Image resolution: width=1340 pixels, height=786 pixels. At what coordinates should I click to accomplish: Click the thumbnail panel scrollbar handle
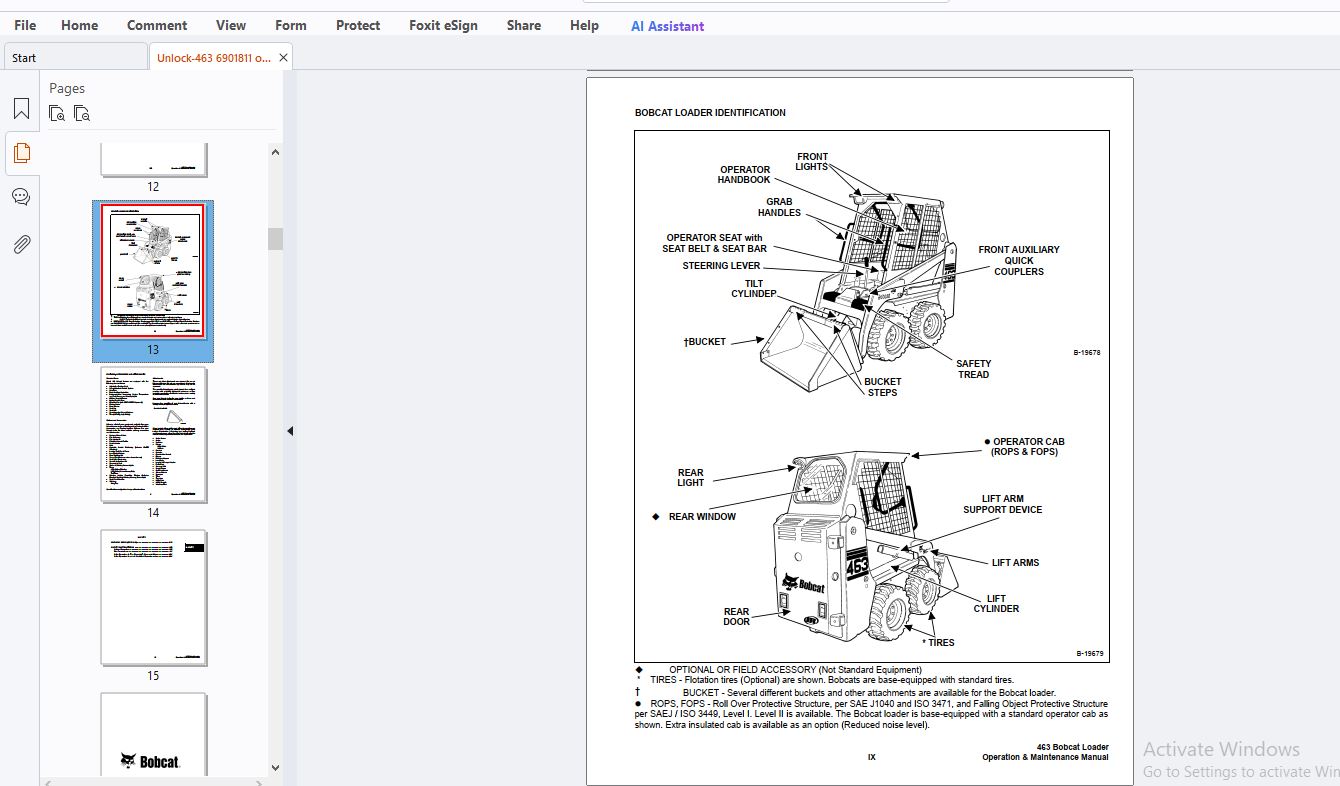coord(275,238)
